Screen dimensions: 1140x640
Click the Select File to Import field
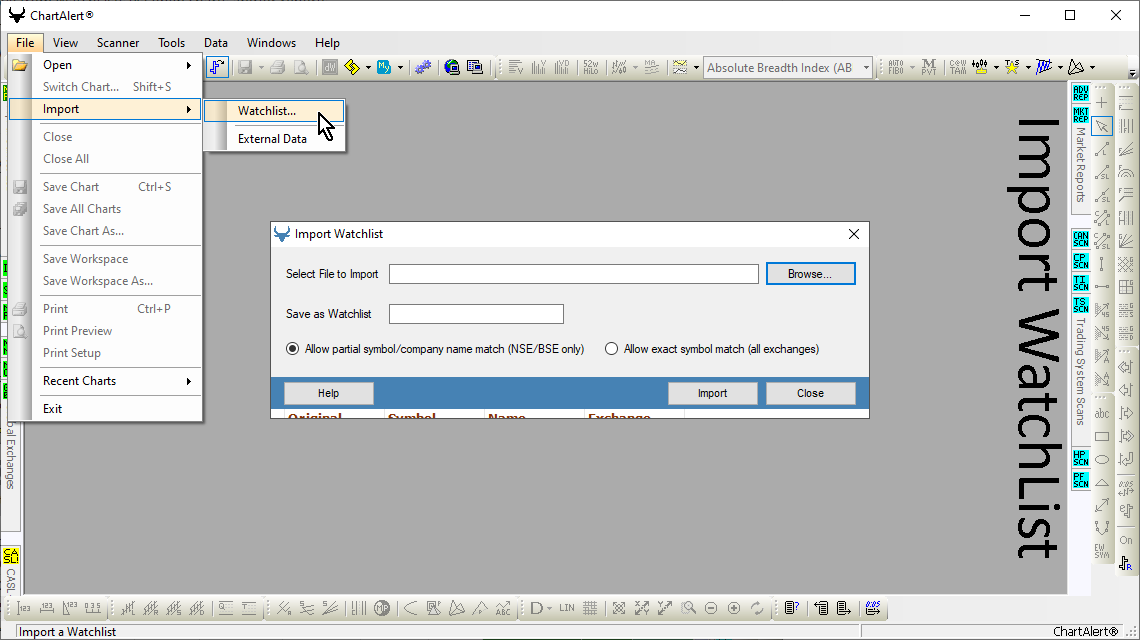[574, 274]
